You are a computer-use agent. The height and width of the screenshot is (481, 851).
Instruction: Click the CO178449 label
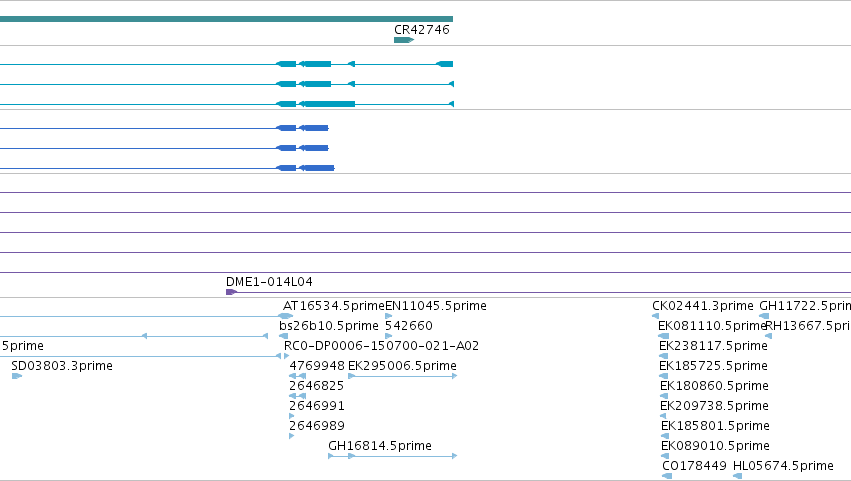point(694,466)
